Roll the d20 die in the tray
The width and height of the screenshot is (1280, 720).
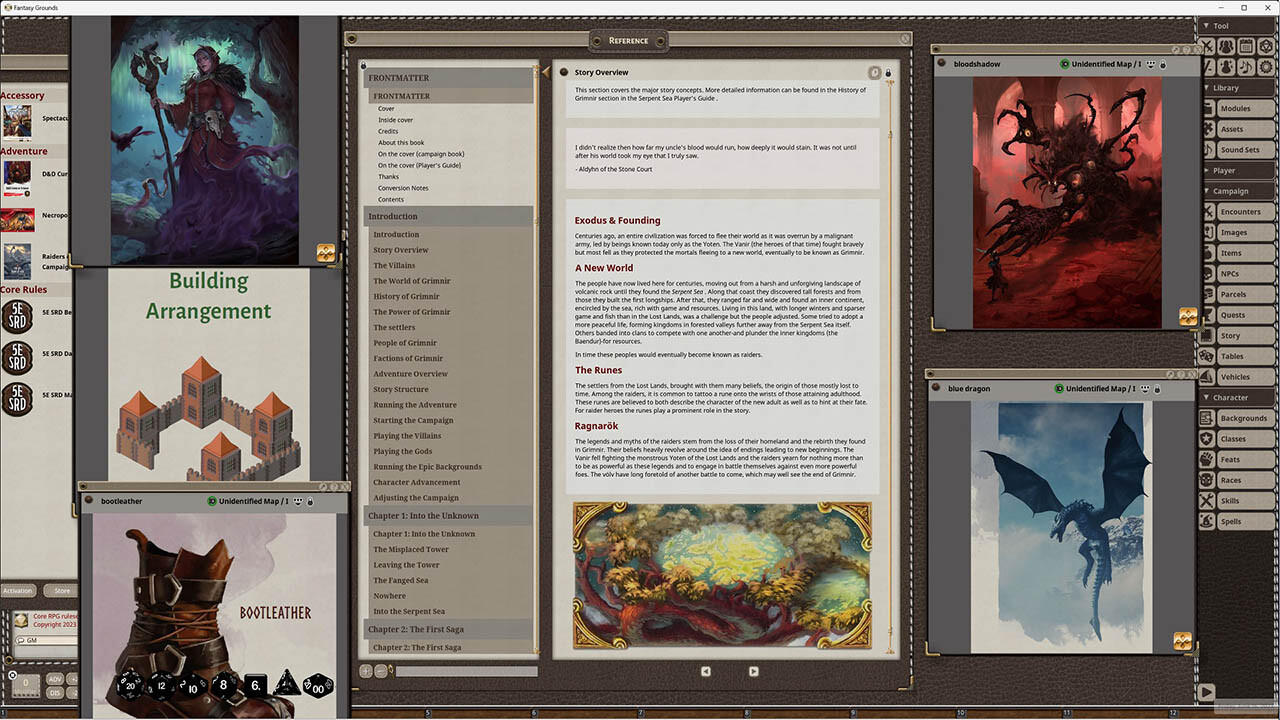click(x=130, y=687)
